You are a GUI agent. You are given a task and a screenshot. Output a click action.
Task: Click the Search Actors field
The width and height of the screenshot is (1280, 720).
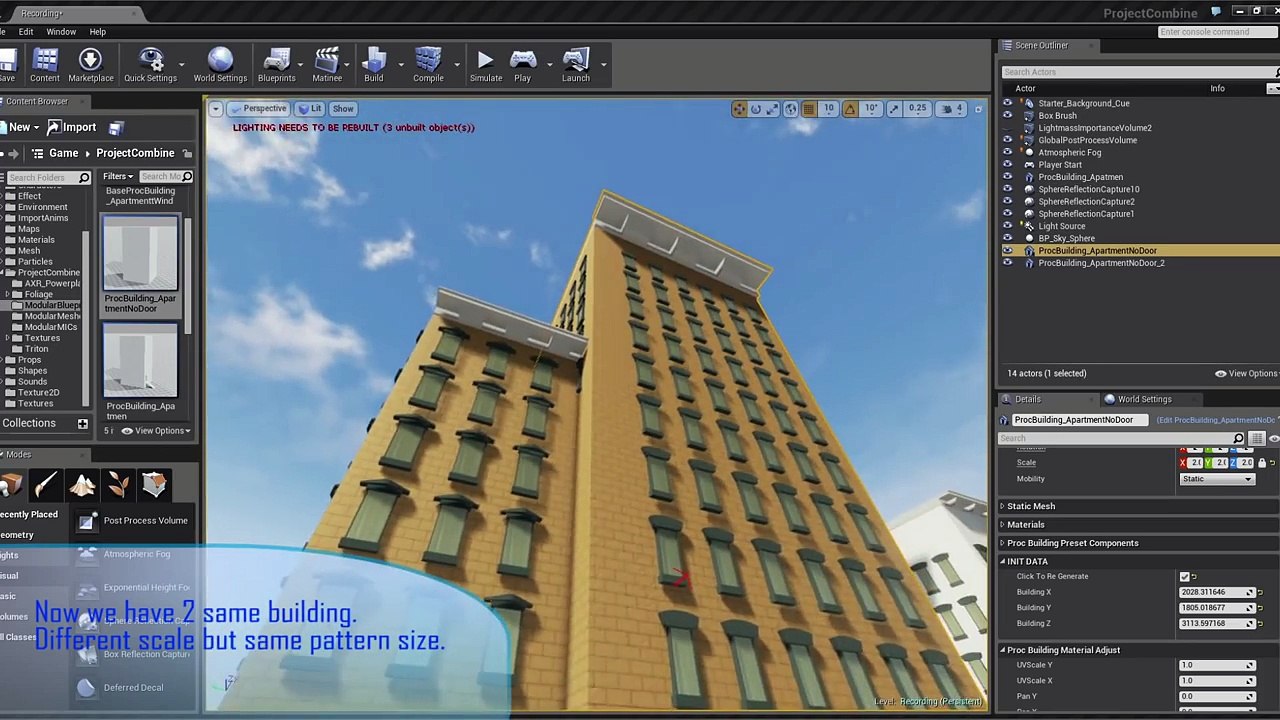click(1138, 72)
